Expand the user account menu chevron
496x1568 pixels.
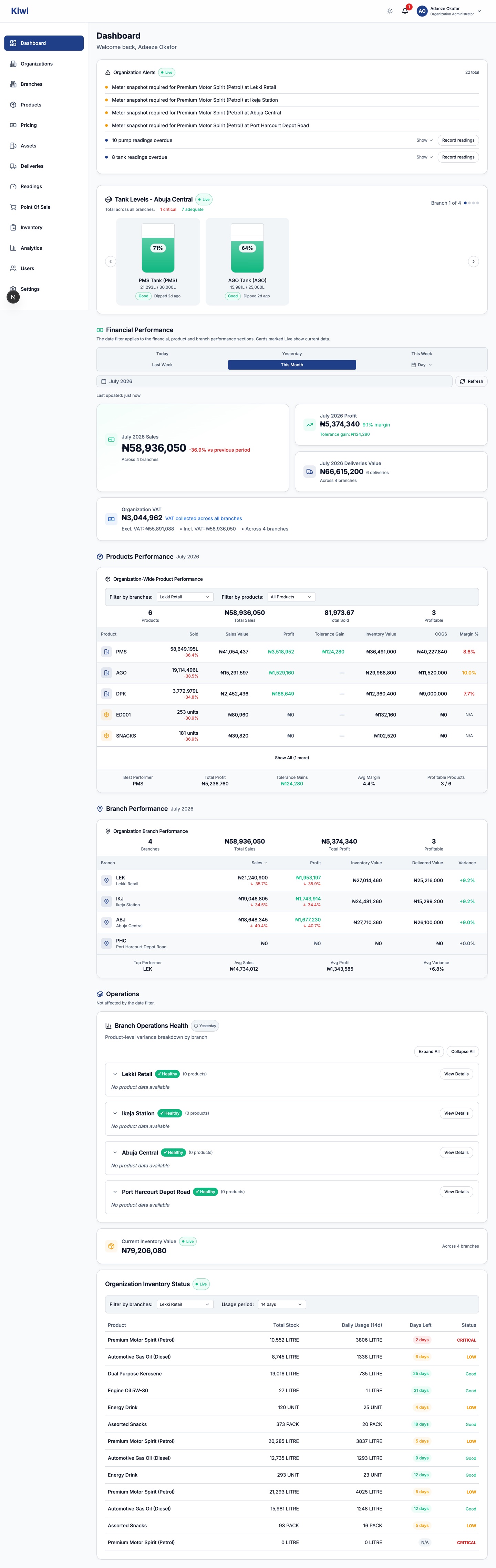tap(479, 11)
